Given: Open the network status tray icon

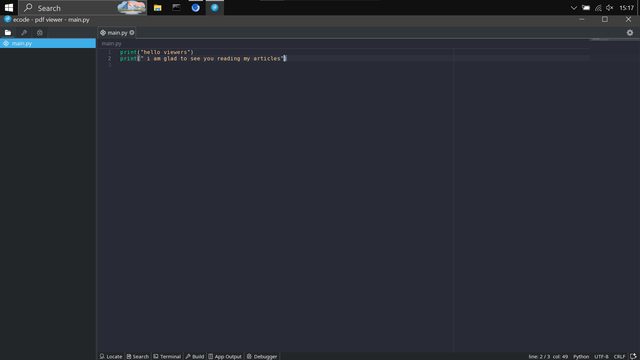Looking at the screenshot, I should (598, 8).
